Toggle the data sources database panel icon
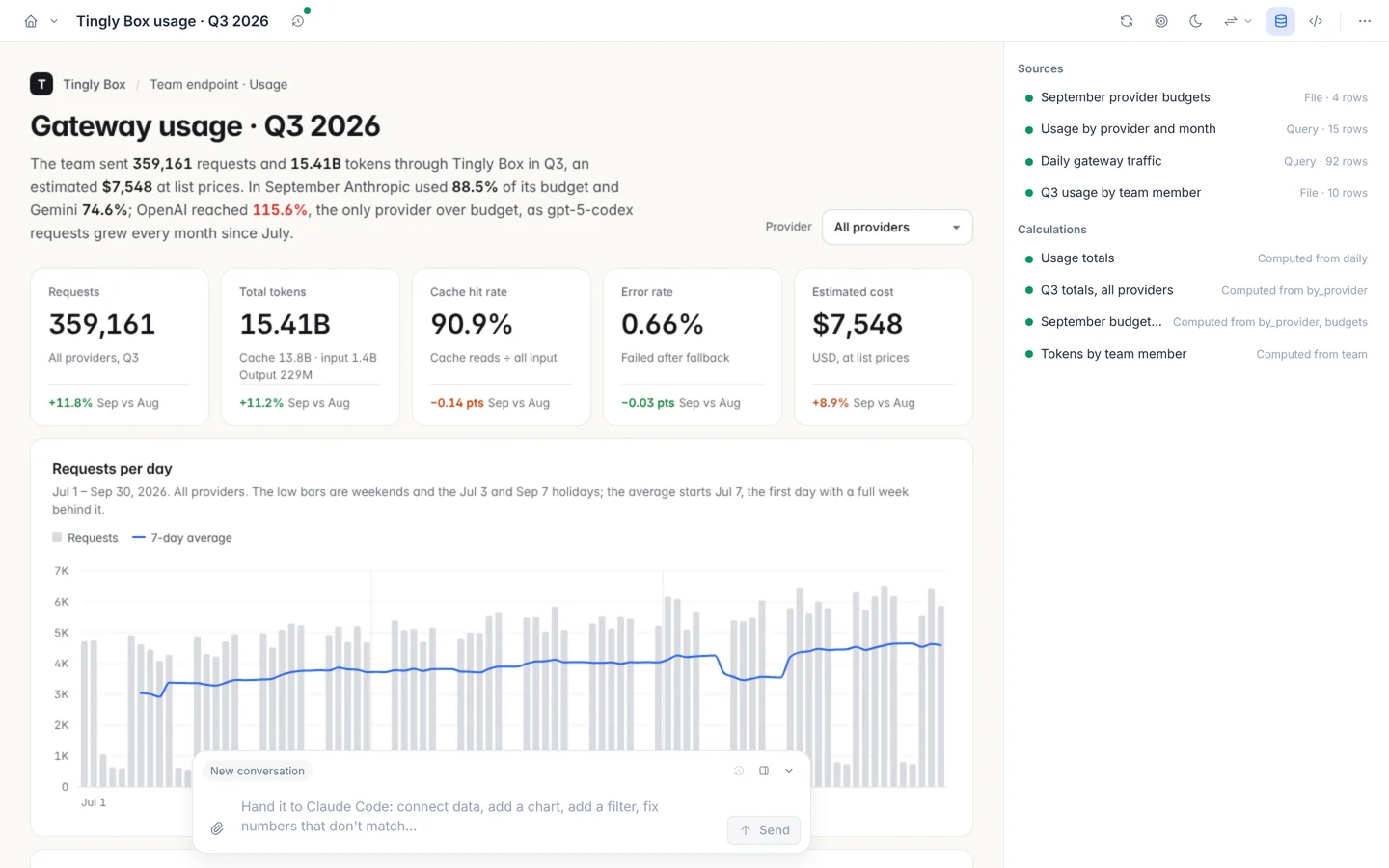The image size is (1389, 868). [x=1281, y=21]
